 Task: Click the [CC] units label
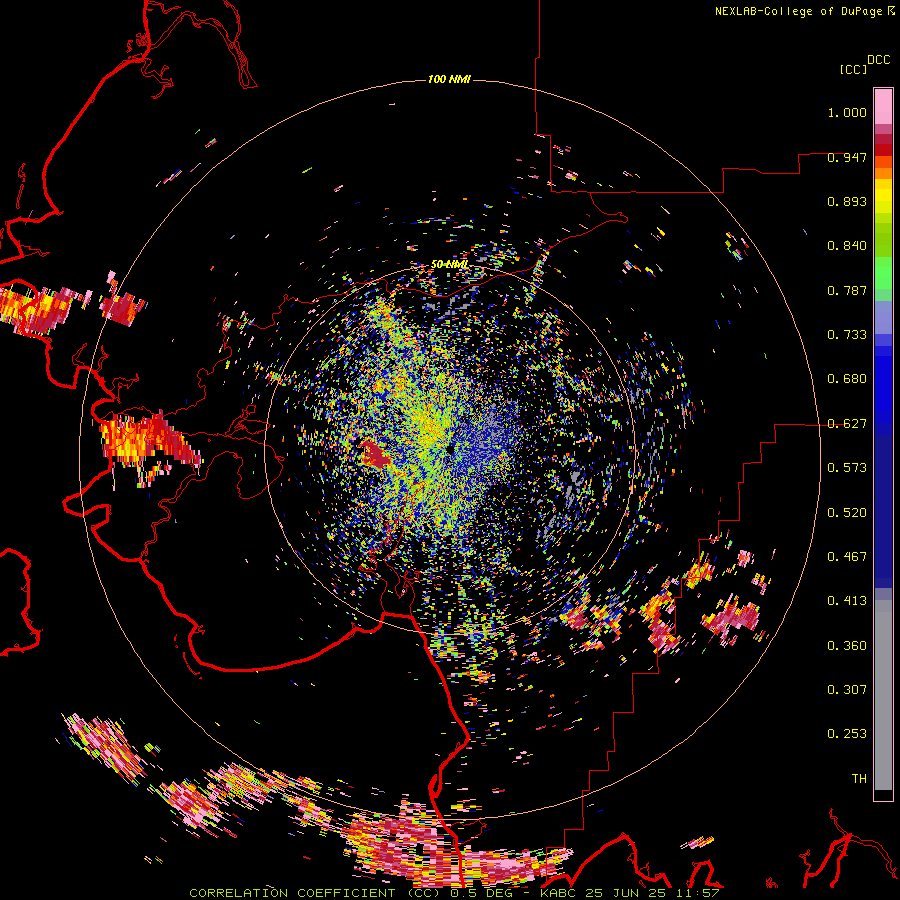coord(853,69)
